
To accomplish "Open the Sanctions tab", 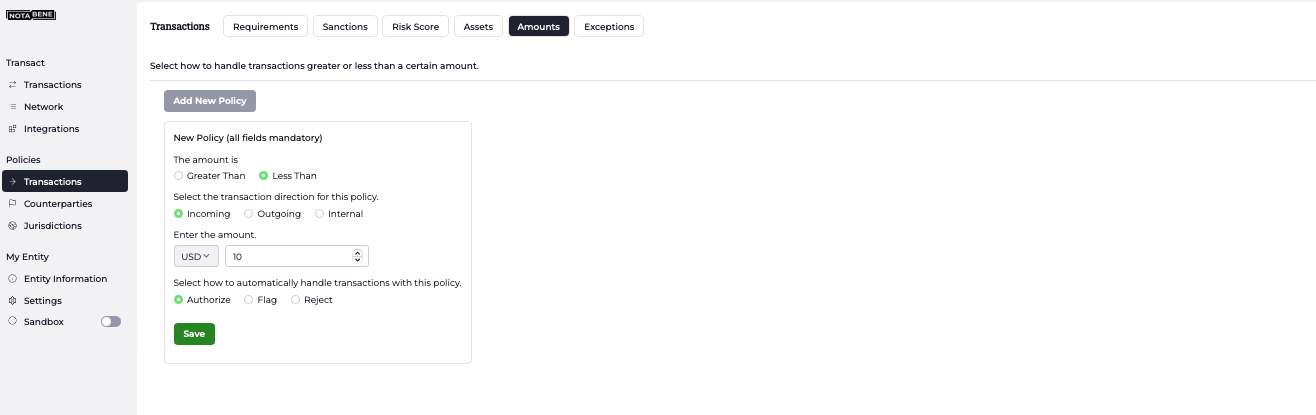I will [x=345, y=27].
